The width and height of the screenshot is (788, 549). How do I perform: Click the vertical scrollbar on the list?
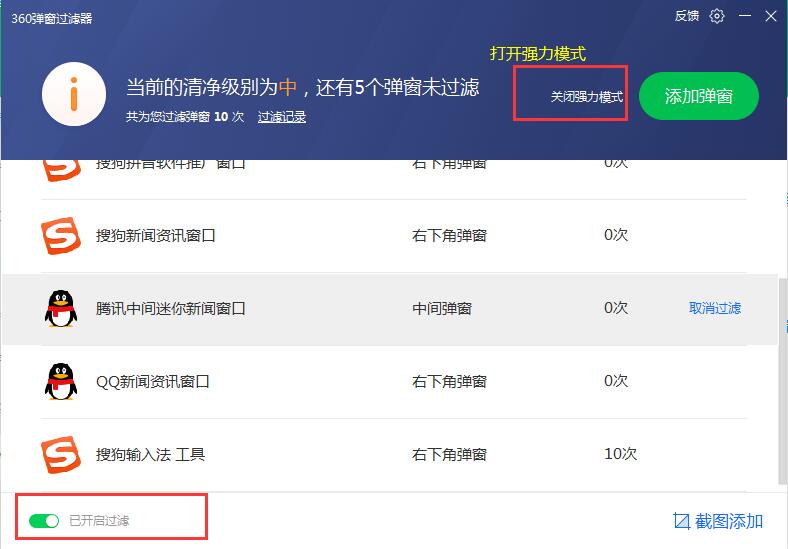(782, 380)
